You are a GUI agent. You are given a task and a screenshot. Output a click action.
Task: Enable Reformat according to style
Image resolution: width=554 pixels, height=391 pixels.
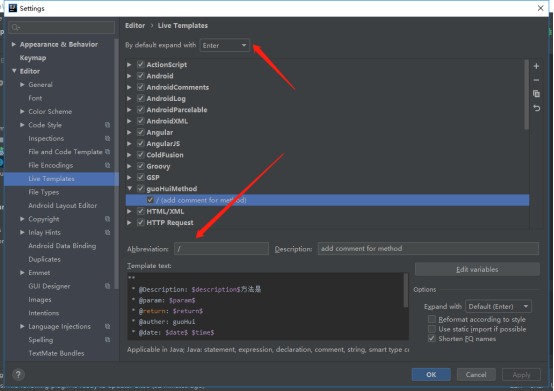point(432,319)
